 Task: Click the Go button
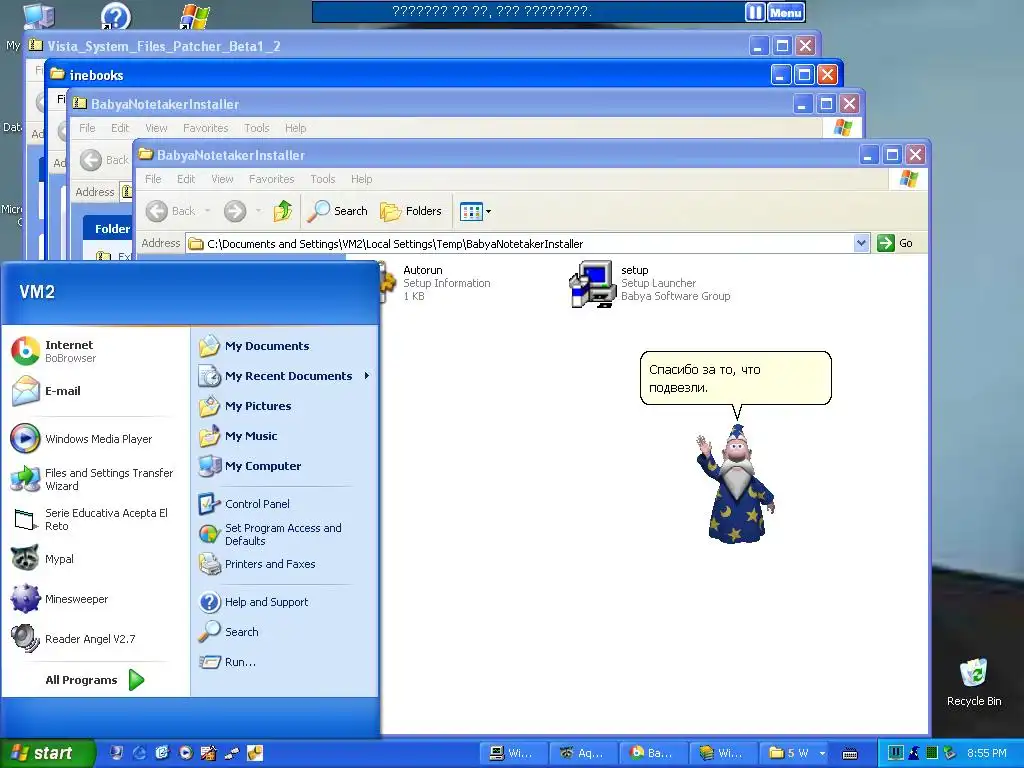pos(895,243)
